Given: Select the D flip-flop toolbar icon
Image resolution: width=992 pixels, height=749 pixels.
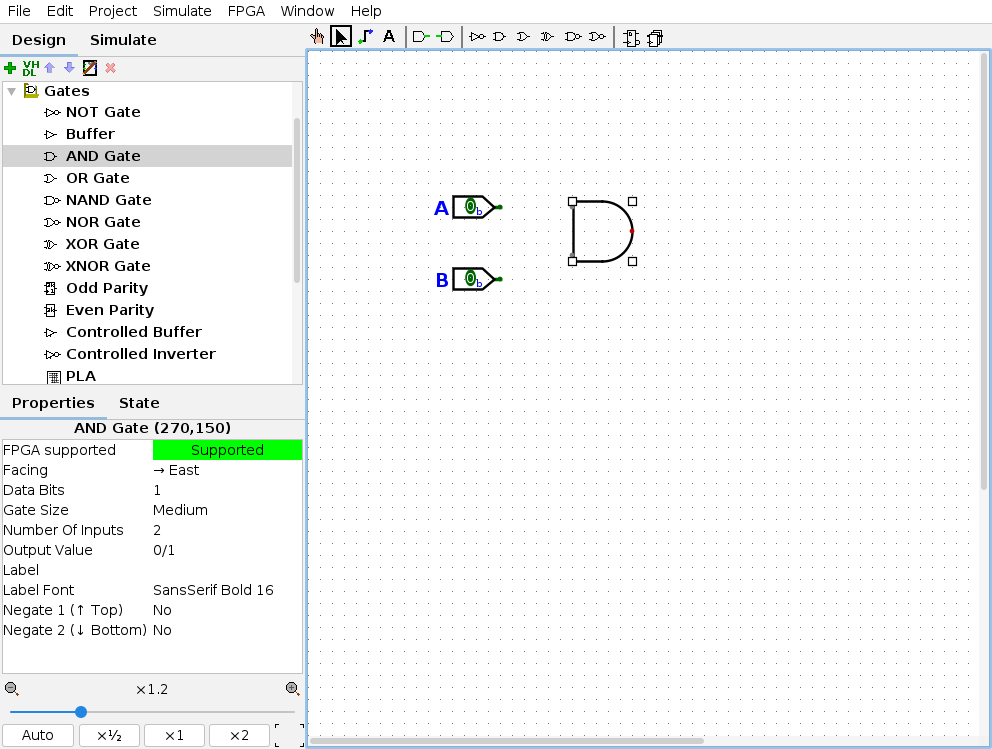Looking at the screenshot, I should pyautogui.click(x=631, y=38).
